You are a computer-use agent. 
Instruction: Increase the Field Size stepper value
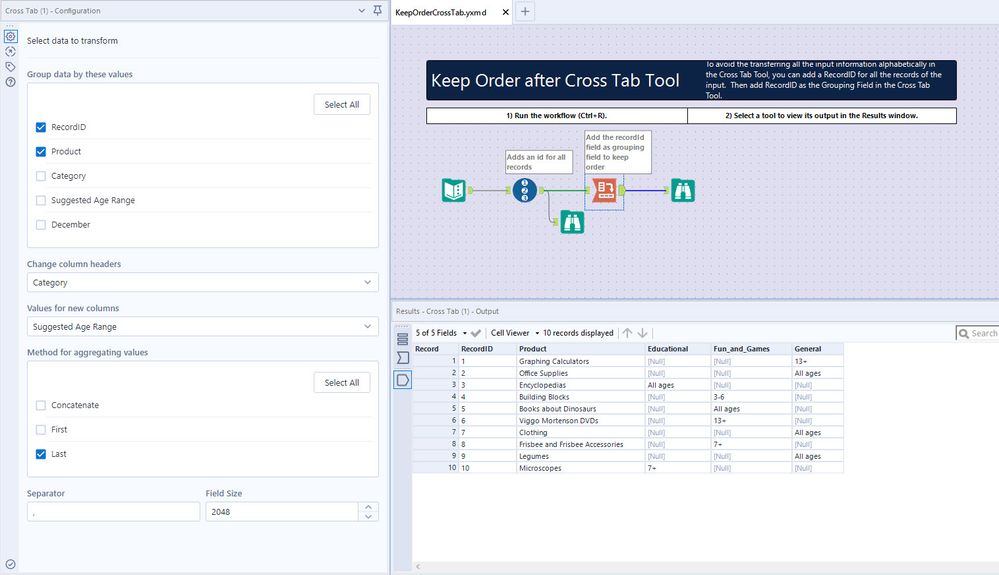pyautogui.click(x=369, y=506)
